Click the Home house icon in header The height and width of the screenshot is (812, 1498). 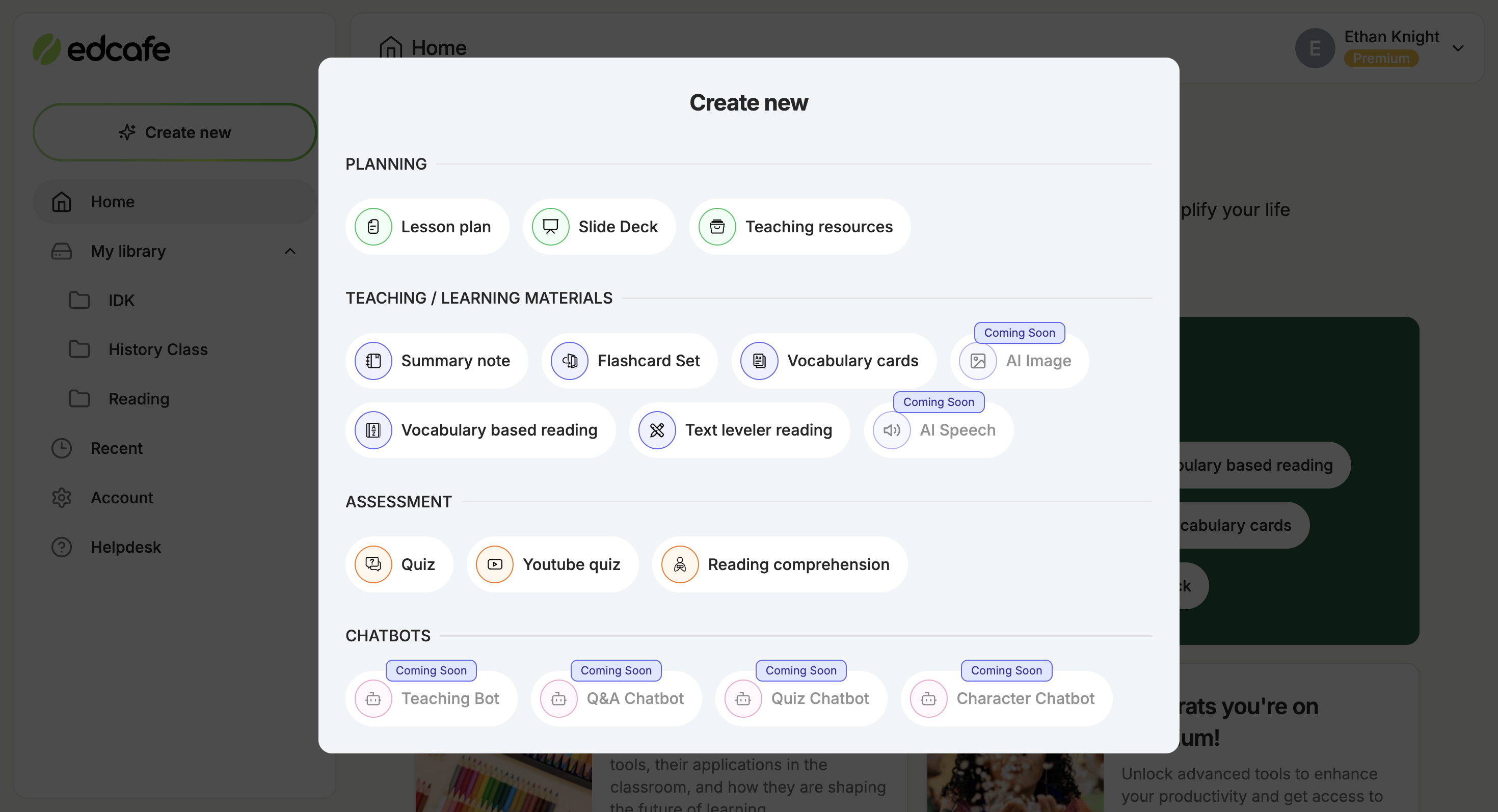click(x=390, y=48)
